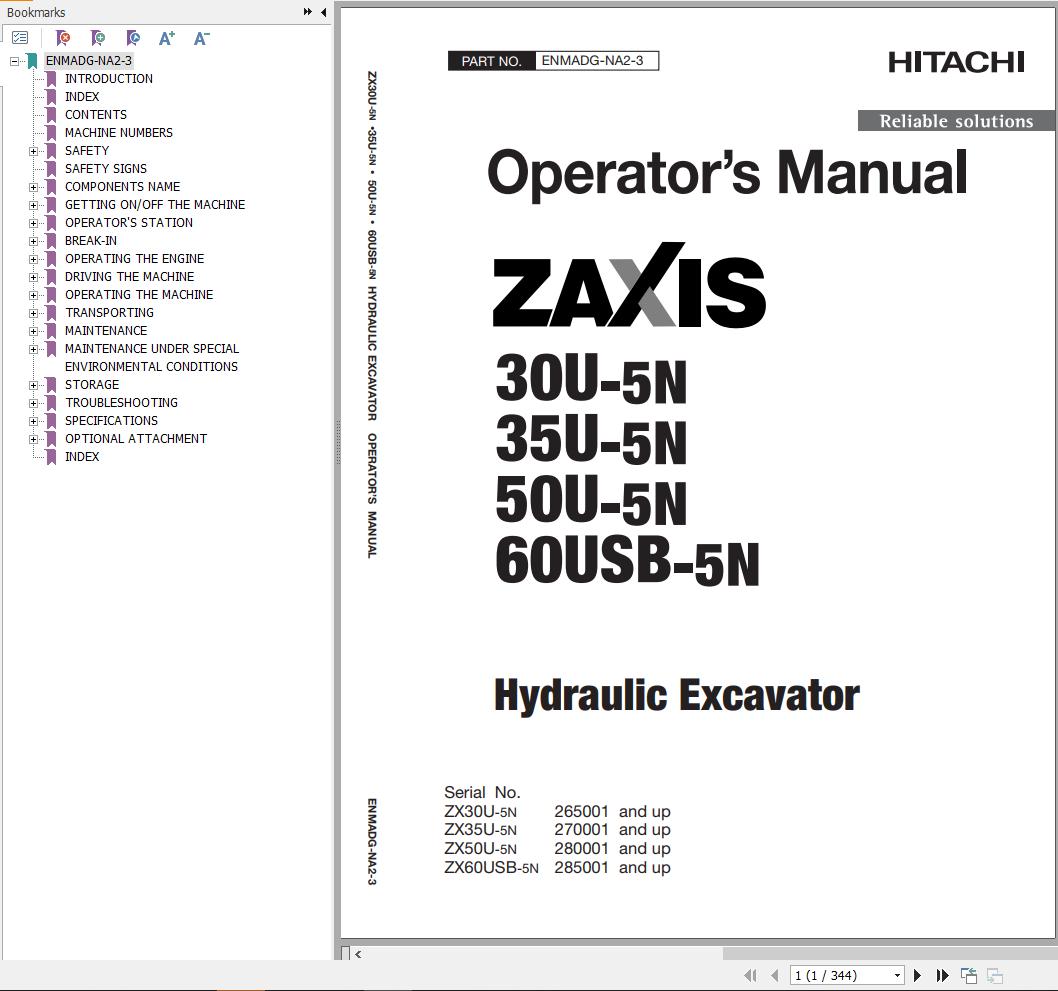The width and height of the screenshot is (1058, 991).
Task: Expand the SAFETY bookmark node
Action: [x=33, y=151]
